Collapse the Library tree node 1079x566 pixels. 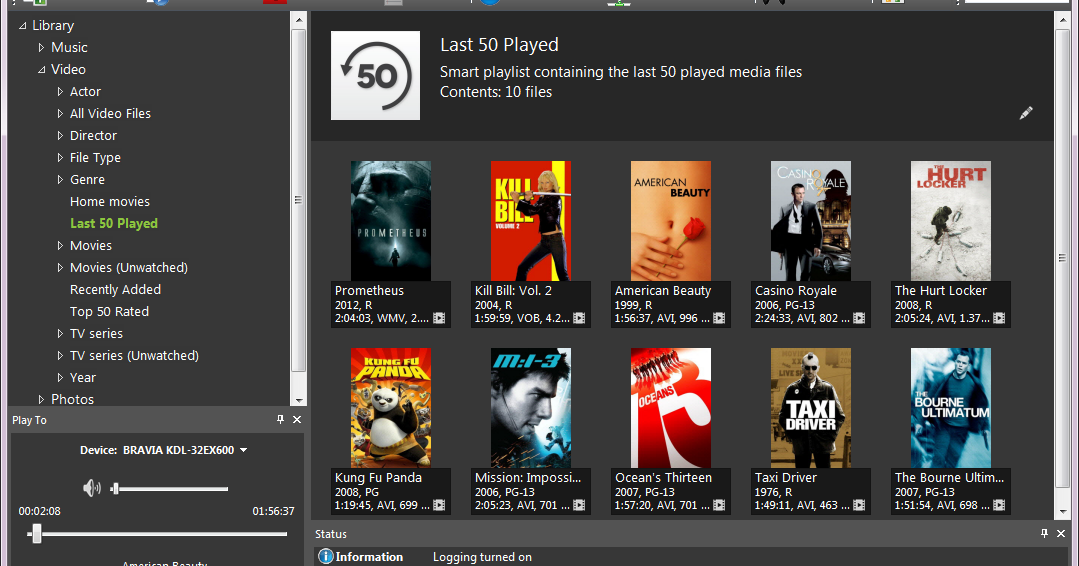click(x=23, y=26)
